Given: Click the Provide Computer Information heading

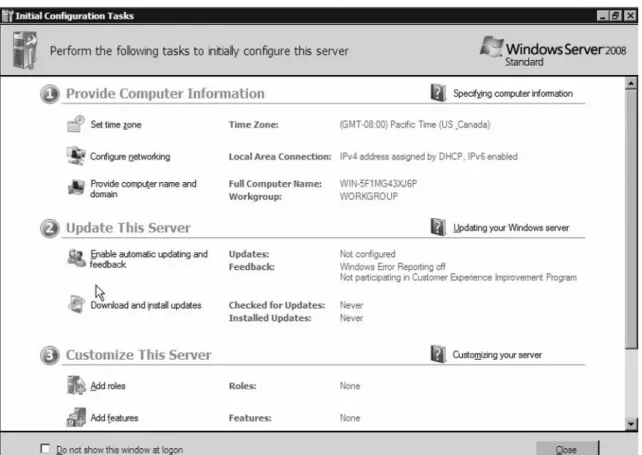Looking at the screenshot, I should tap(165, 93).
